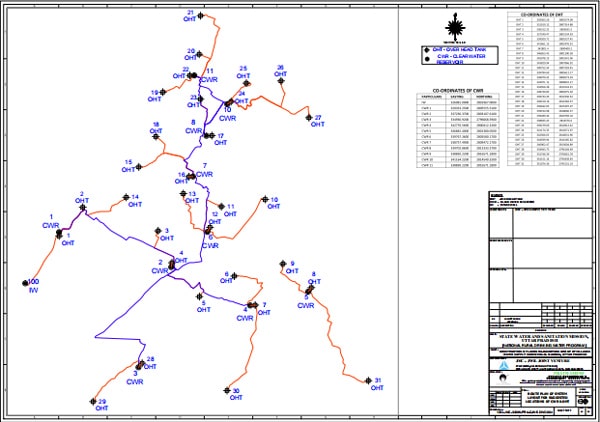Click the 1 CWR reservoir label
The width and height of the screenshot is (600, 422).
(x=49, y=221)
